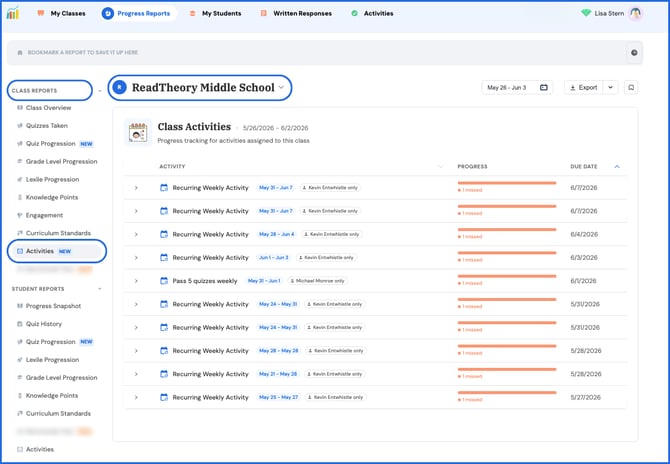670x464 pixels.
Task: Click progress bar in 6/4/2026 row
Action: [x=507, y=230]
